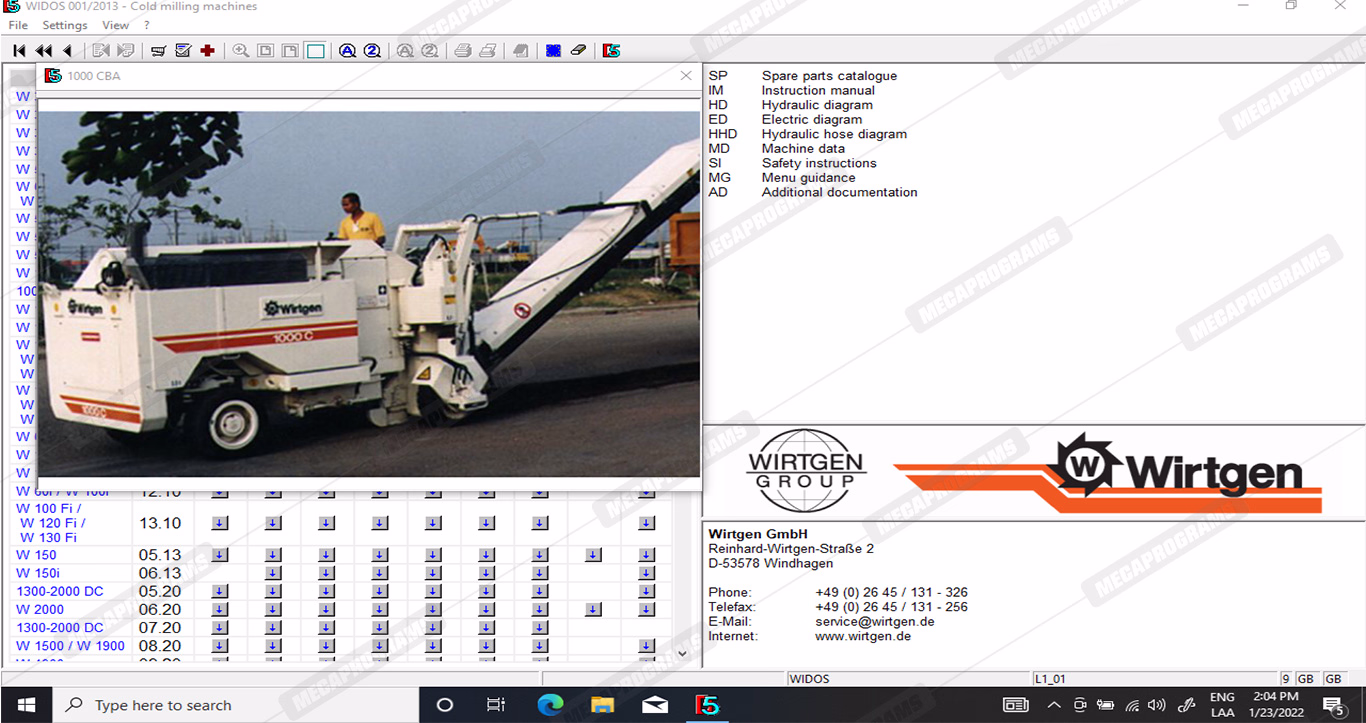Click the second printer icon in toolbar

click(x=487, y=50)
